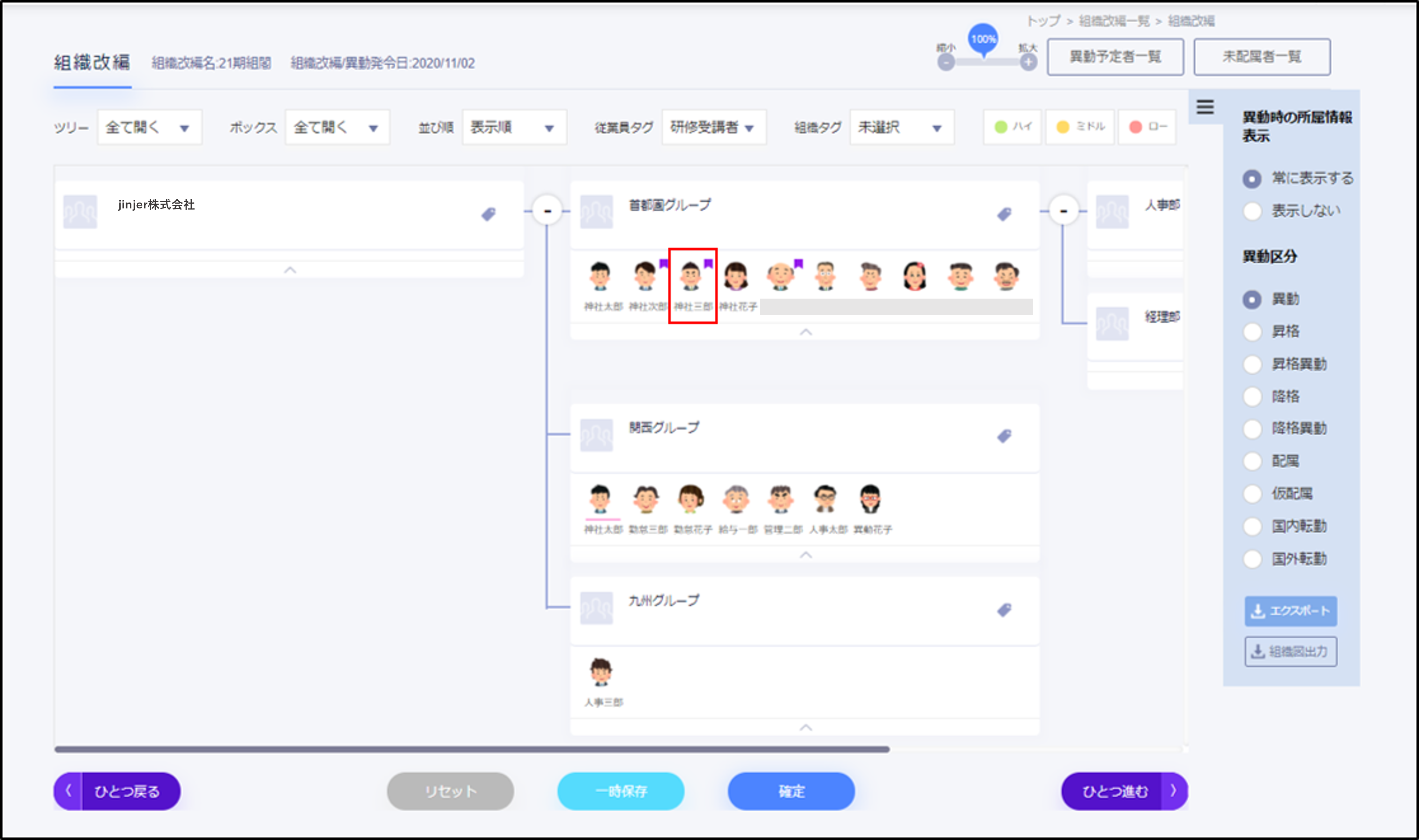Open 未配属者一覧 list
This screenshot has height=840, width=1419.
(1262, 57)
